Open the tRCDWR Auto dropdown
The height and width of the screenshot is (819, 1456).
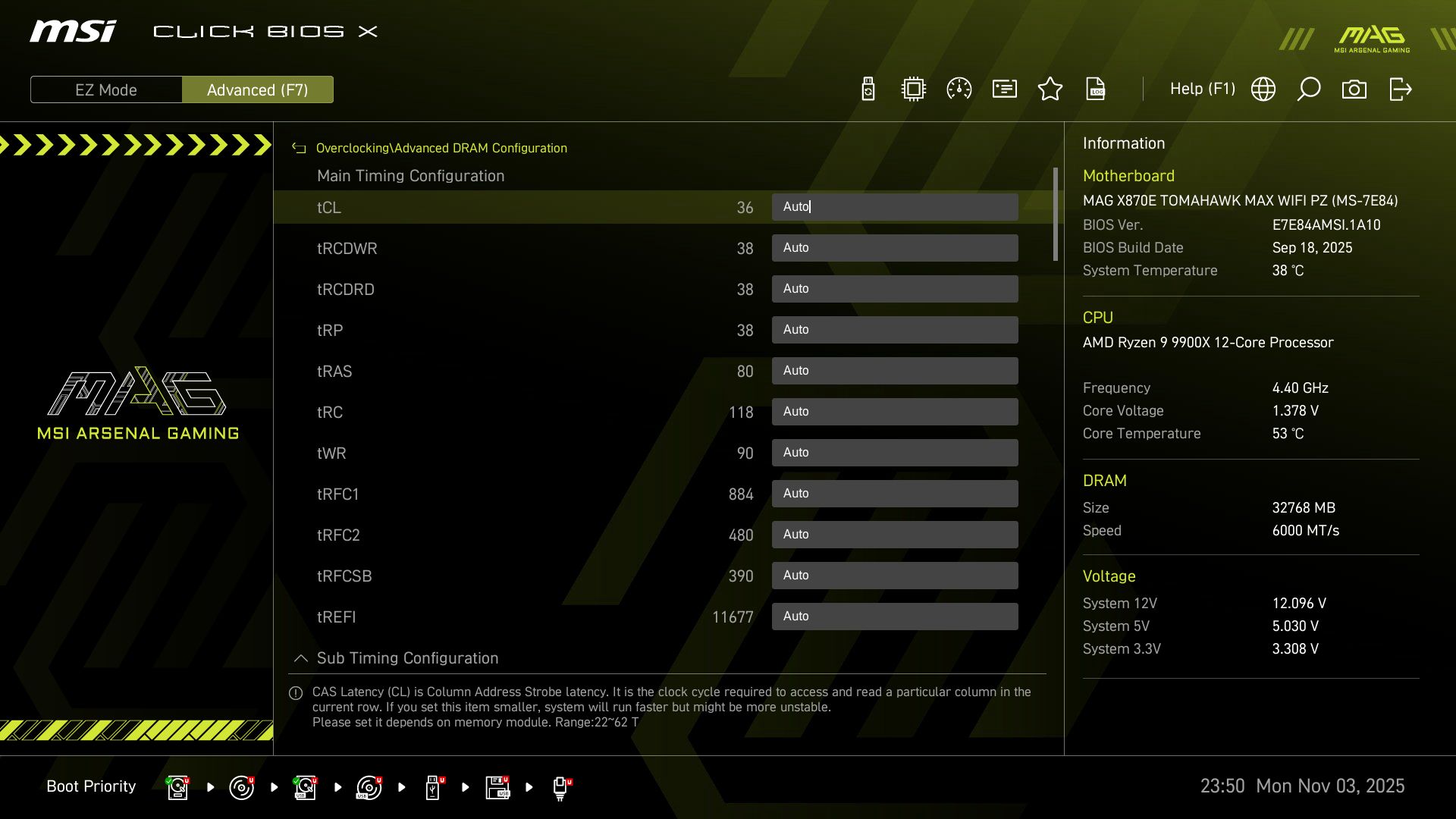coord(895,247)
